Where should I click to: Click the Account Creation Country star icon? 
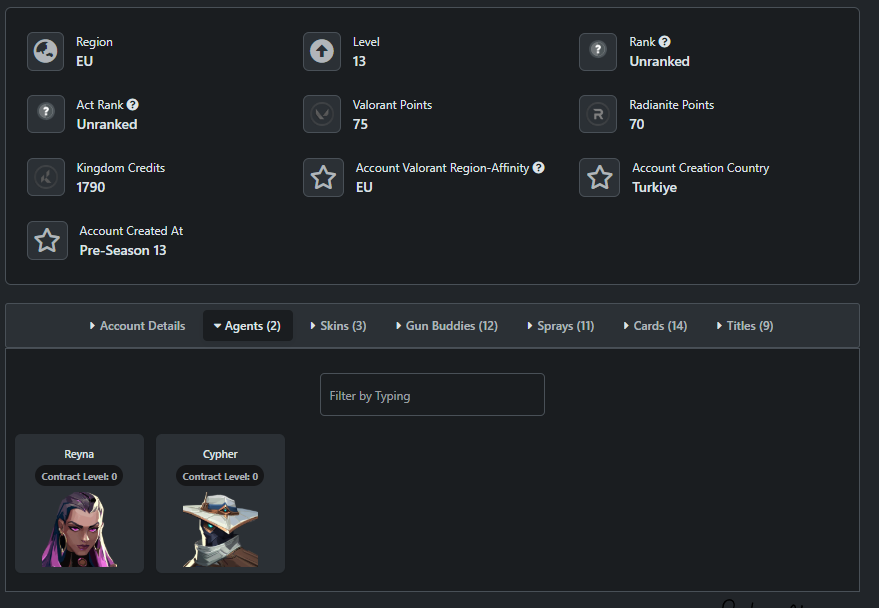pyautogui.click(x=599, y=178)
